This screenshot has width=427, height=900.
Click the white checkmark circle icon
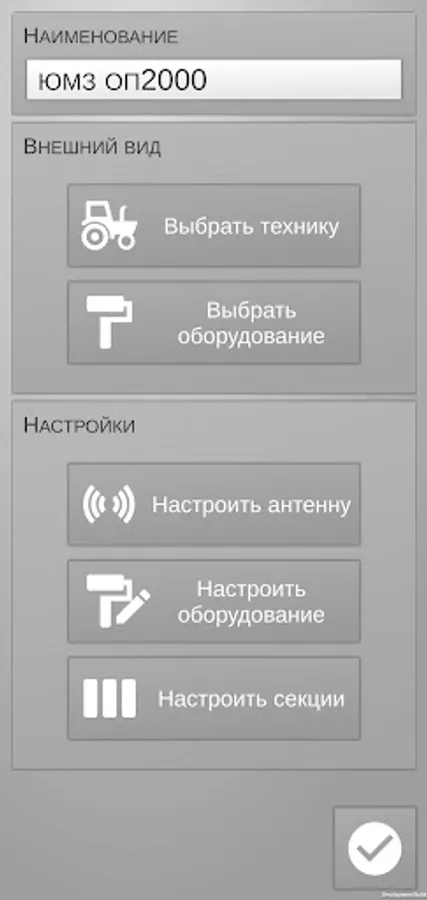[x=375, y=848]
